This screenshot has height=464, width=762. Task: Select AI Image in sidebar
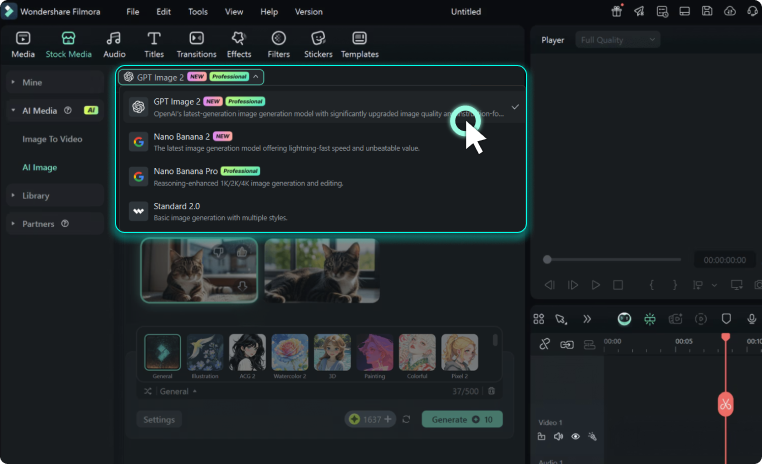pos(39,167)
